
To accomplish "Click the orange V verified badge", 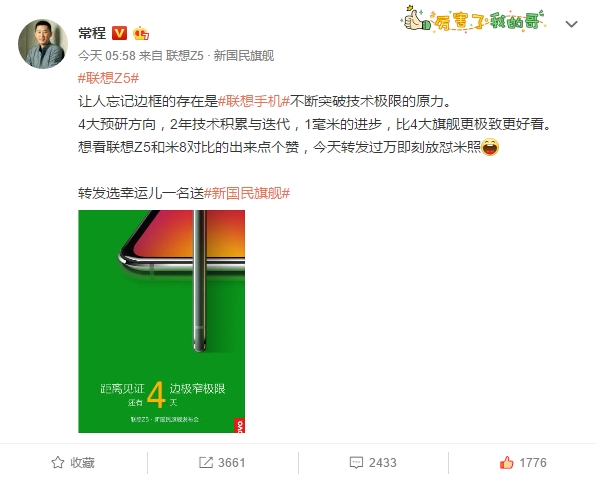I will point(119,33).
